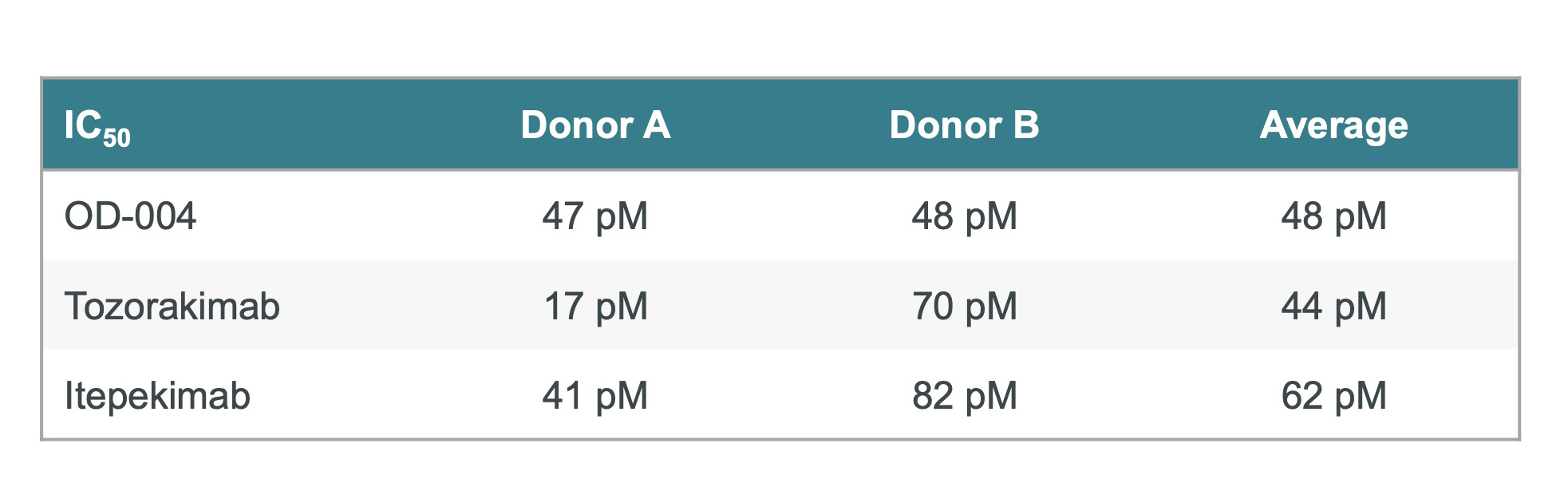Click the Tozorakimab row label

(x=172, y=307)
